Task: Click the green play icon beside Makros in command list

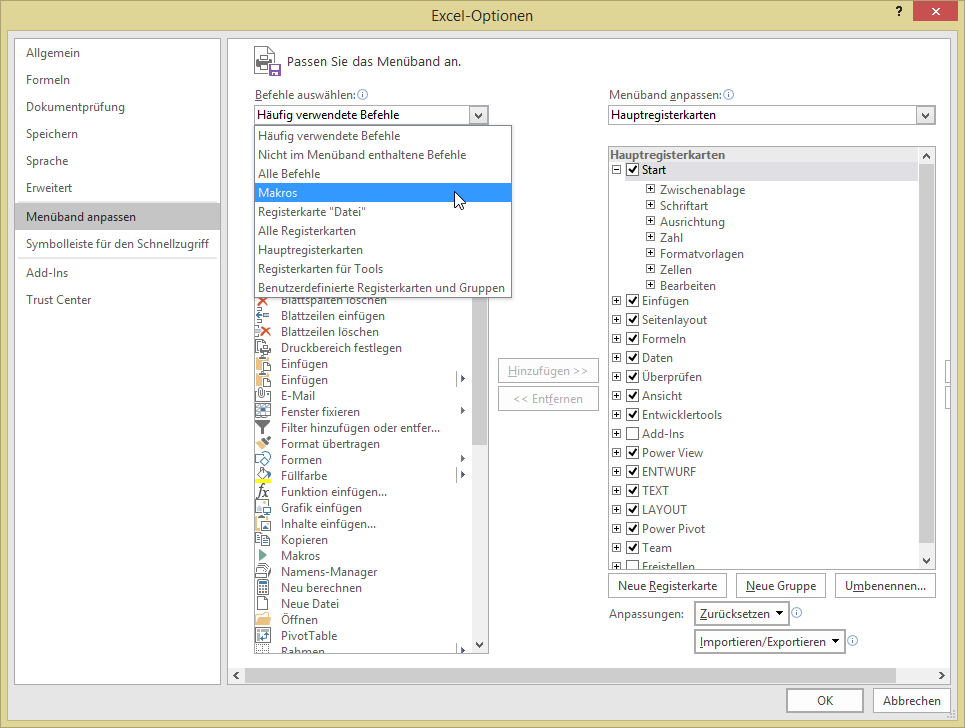Action: (x=263, y=556)
